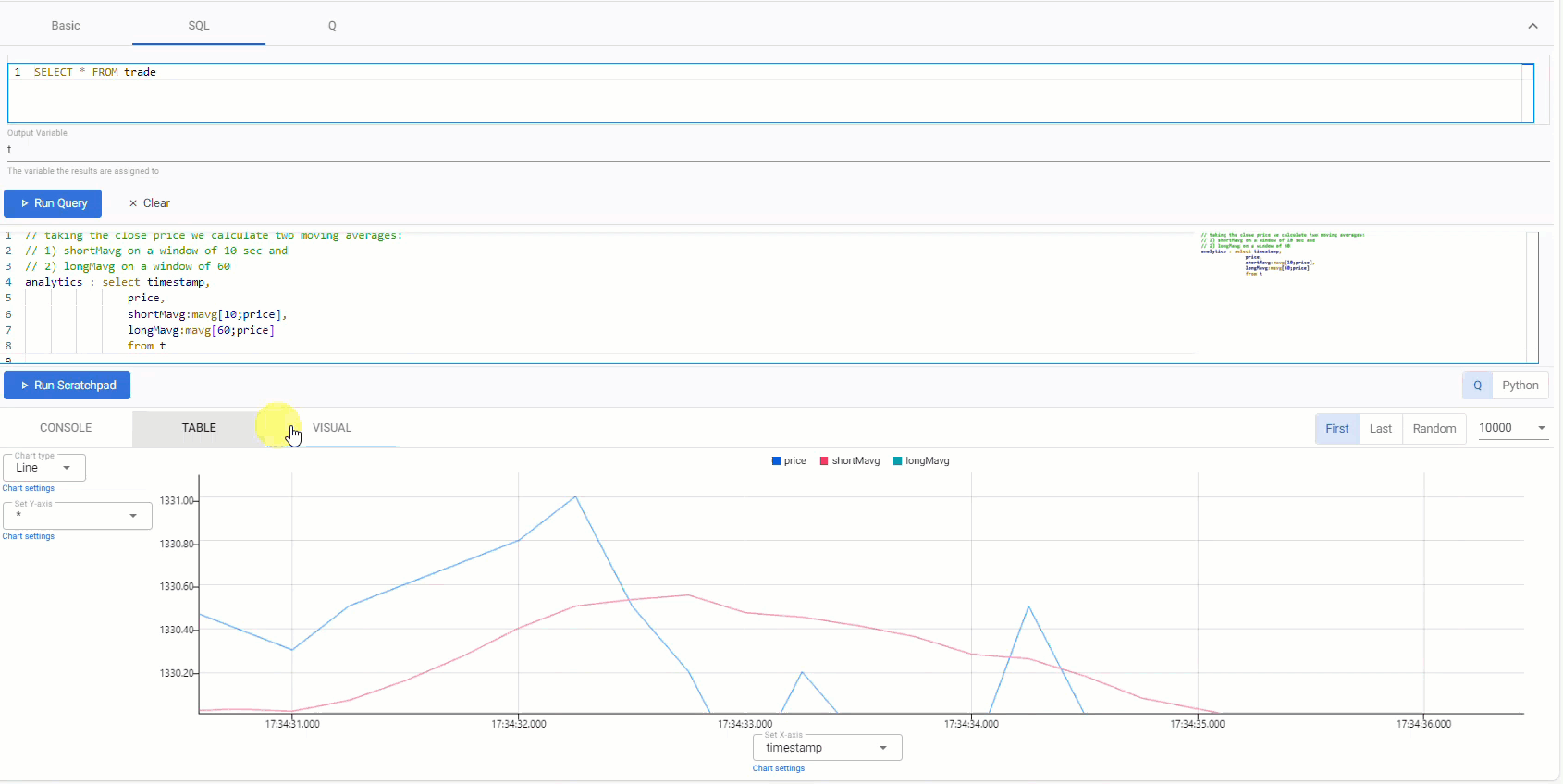The width and height of the screenshot is (1563, 784).
Task: Edit the Output Variable field
Action: [x=778, y=150]
